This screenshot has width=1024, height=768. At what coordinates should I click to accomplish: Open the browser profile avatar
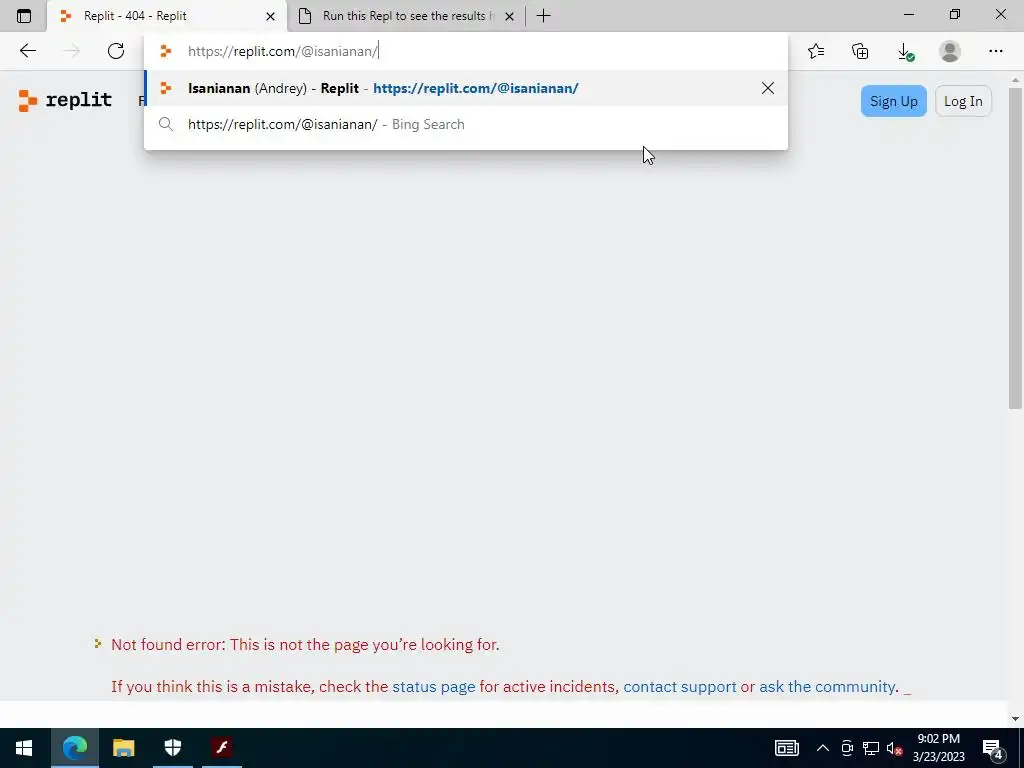950,51
